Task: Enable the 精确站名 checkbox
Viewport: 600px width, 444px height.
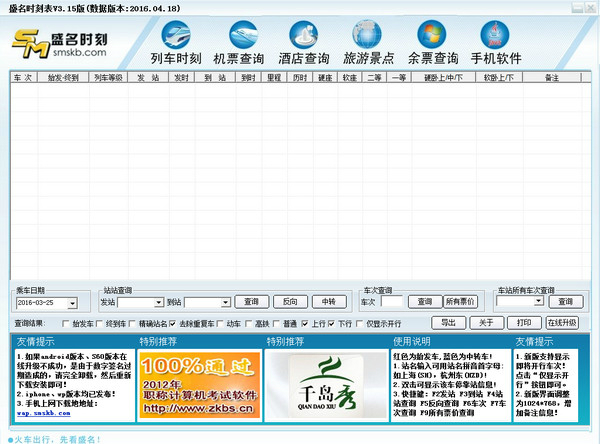Action: point(132,324)
